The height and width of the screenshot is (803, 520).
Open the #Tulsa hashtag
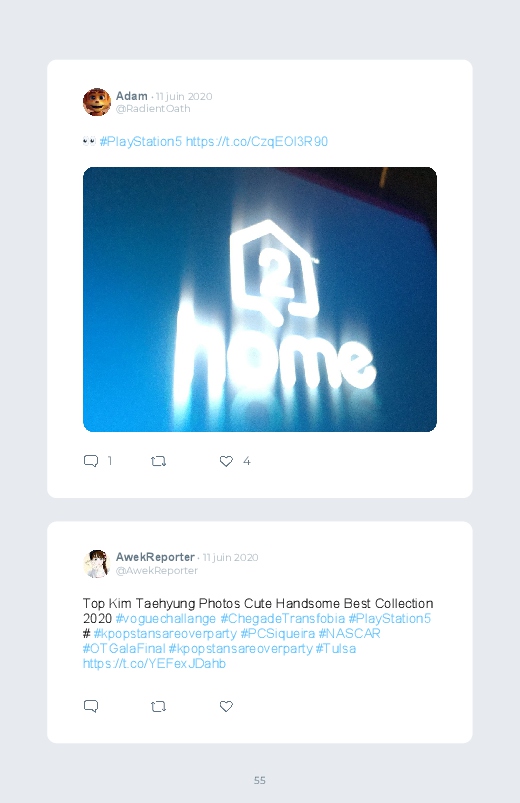click(336, 648)
